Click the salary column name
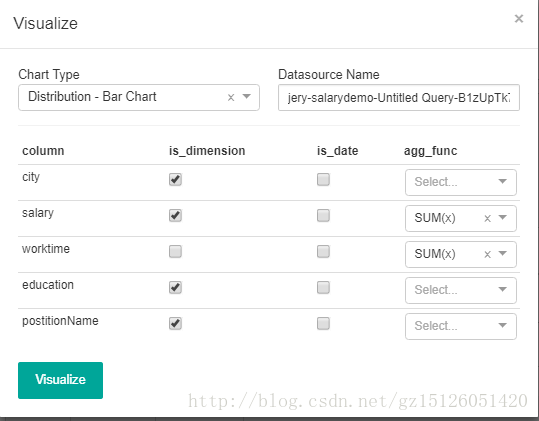Screen dimensions: 539x421 coord(38,213)
